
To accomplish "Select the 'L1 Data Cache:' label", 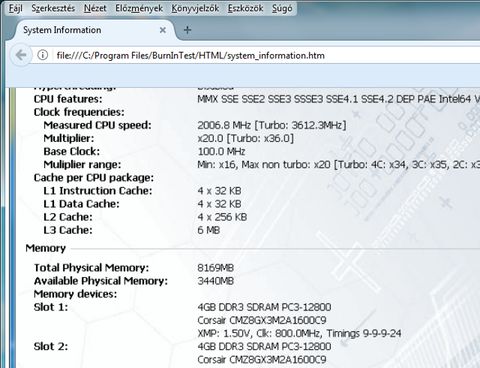I will pos(81,204).
